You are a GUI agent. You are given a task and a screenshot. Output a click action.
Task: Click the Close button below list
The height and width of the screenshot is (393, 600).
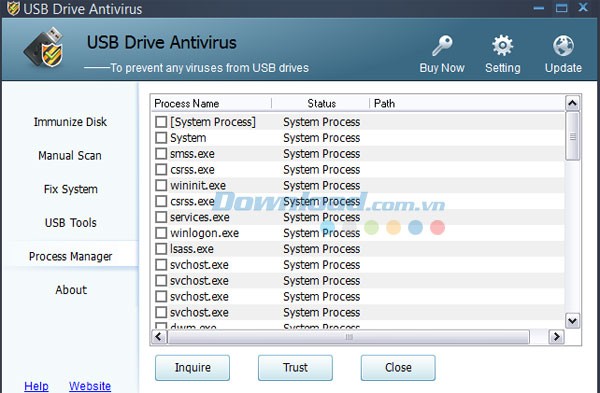398,368
